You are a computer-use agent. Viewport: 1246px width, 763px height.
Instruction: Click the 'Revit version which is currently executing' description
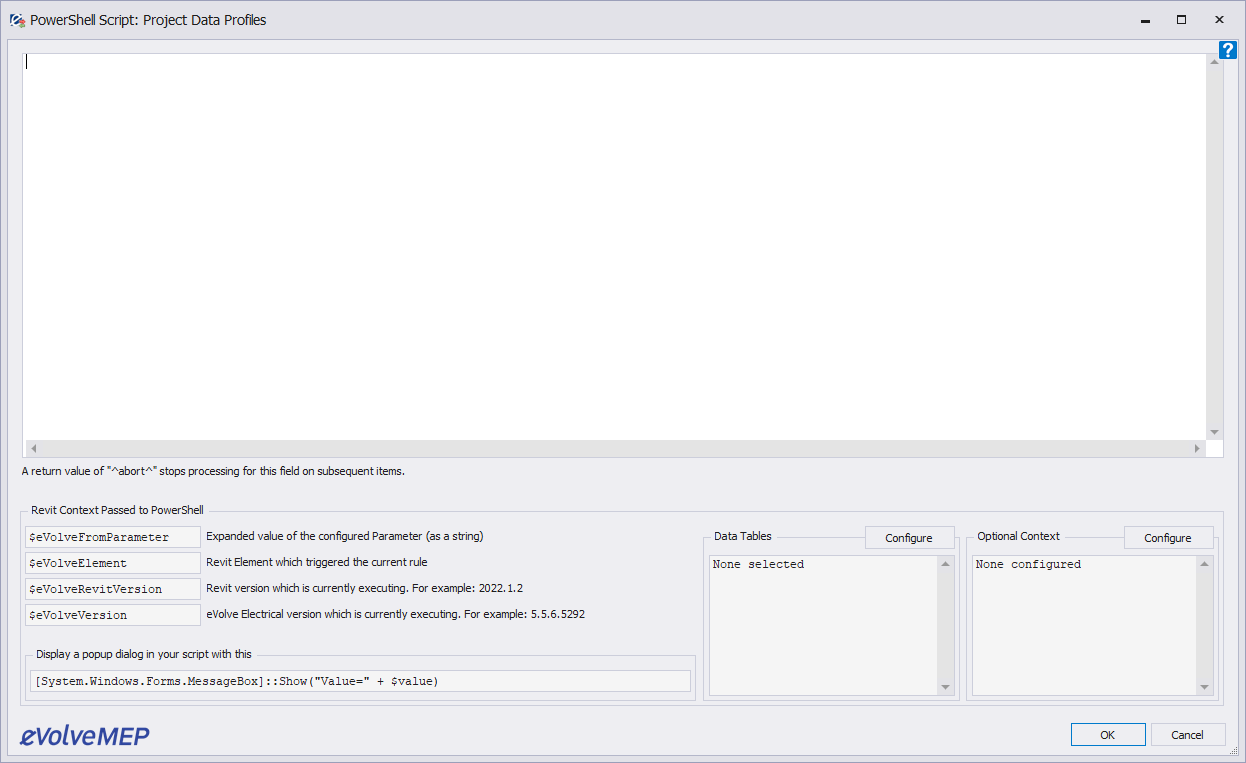pyautogui.click(x=365, y=588)
